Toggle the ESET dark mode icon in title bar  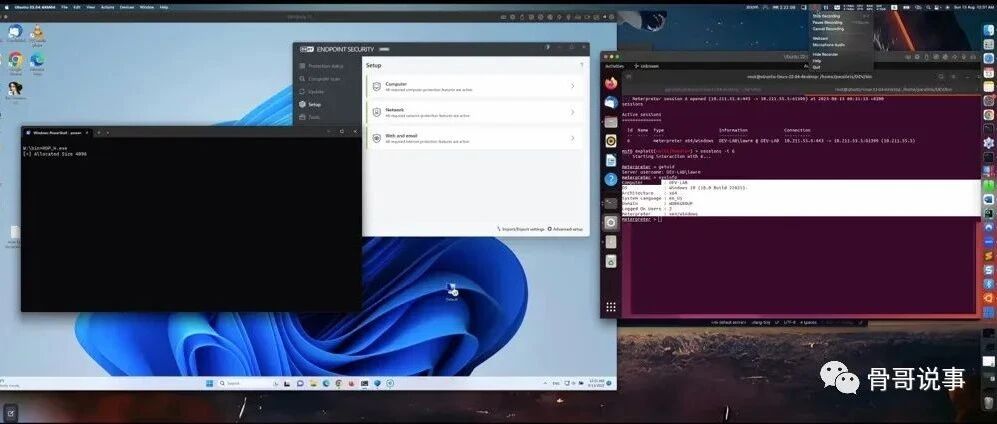(x=547, y=48)
